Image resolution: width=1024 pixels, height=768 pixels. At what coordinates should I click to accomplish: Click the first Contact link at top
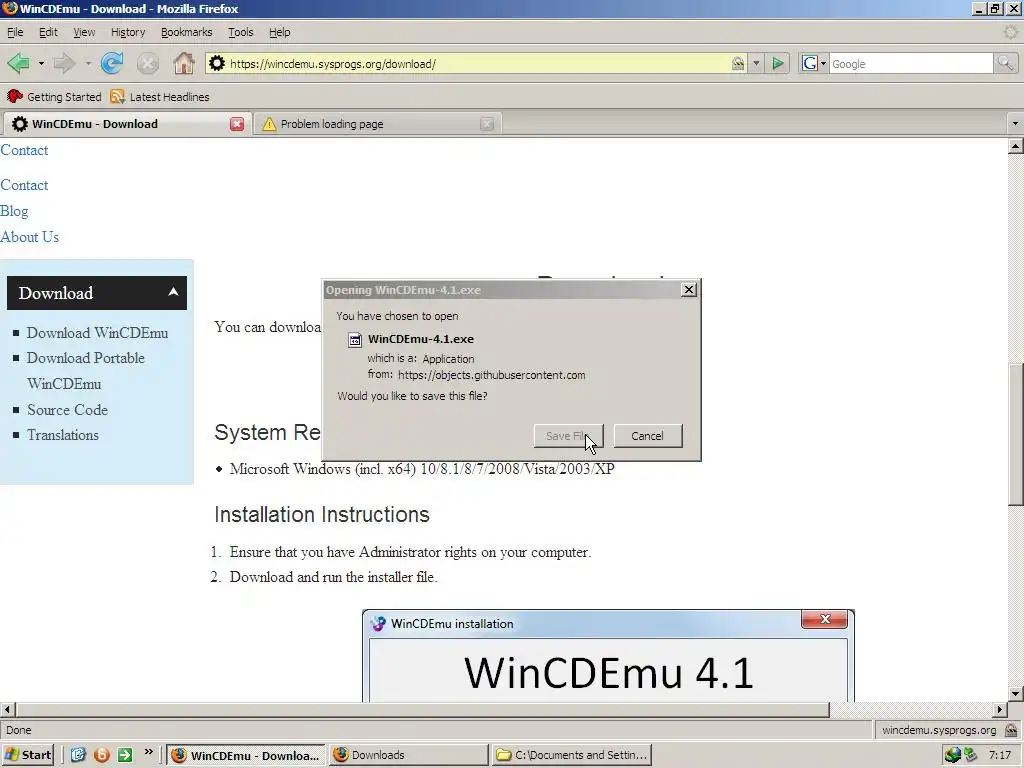tap(24, 150)
